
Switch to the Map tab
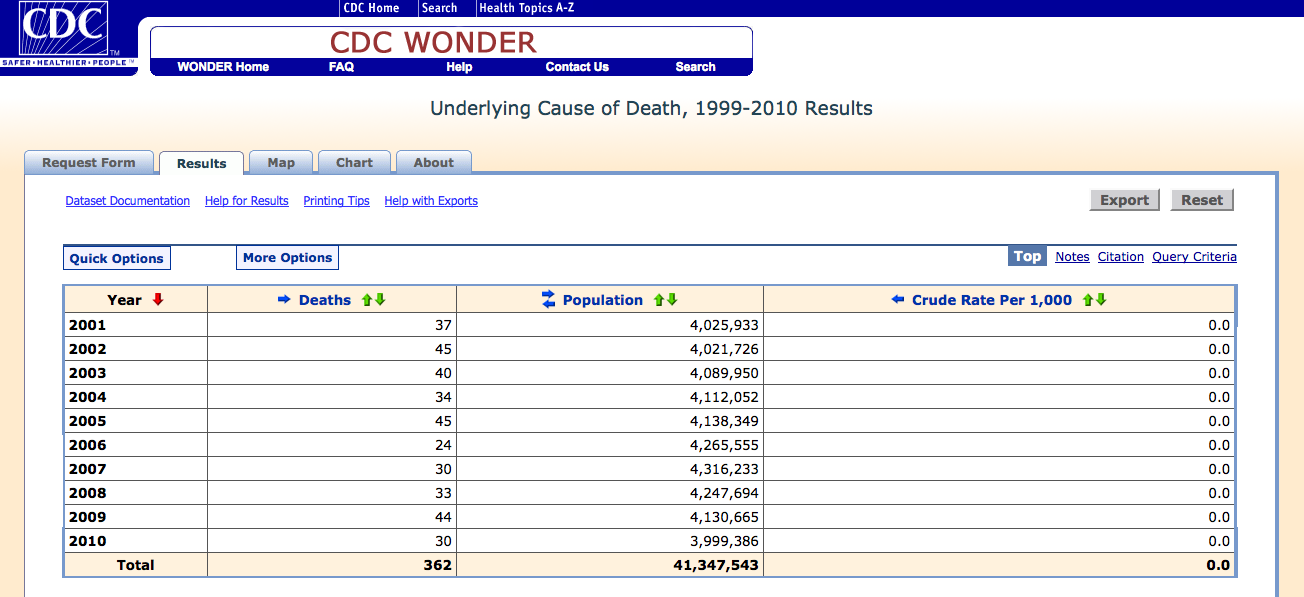pyautogui.click(x=281, y=162)
